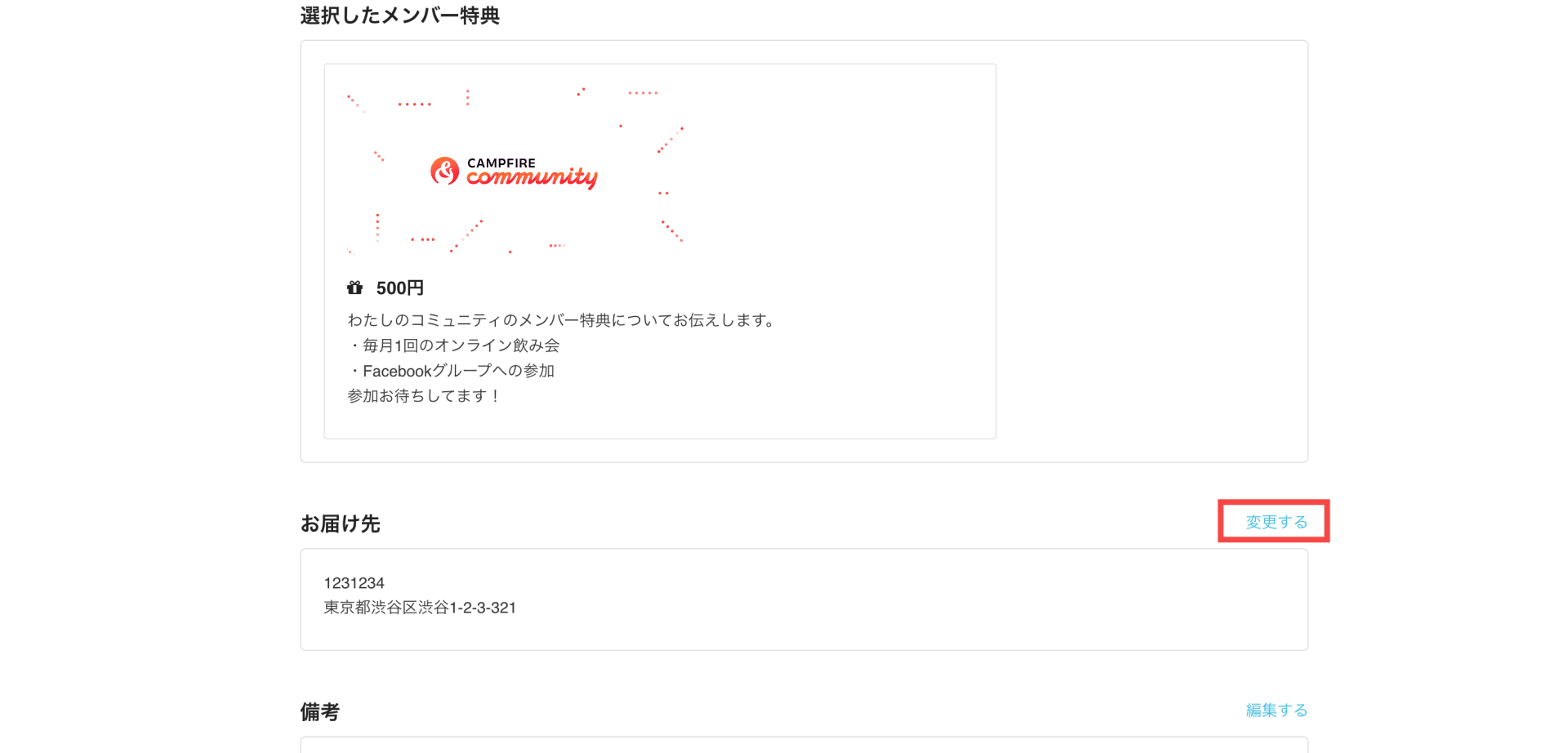
Task: Click the delivery address box
Action: pos(804,599)
